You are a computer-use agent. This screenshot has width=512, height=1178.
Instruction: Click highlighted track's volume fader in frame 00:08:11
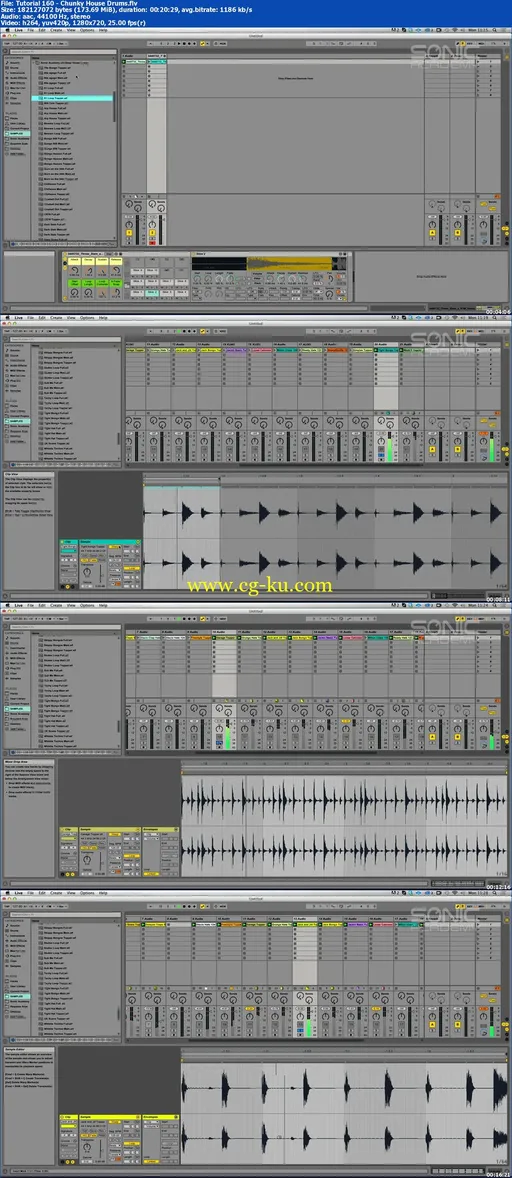point(389,448)
